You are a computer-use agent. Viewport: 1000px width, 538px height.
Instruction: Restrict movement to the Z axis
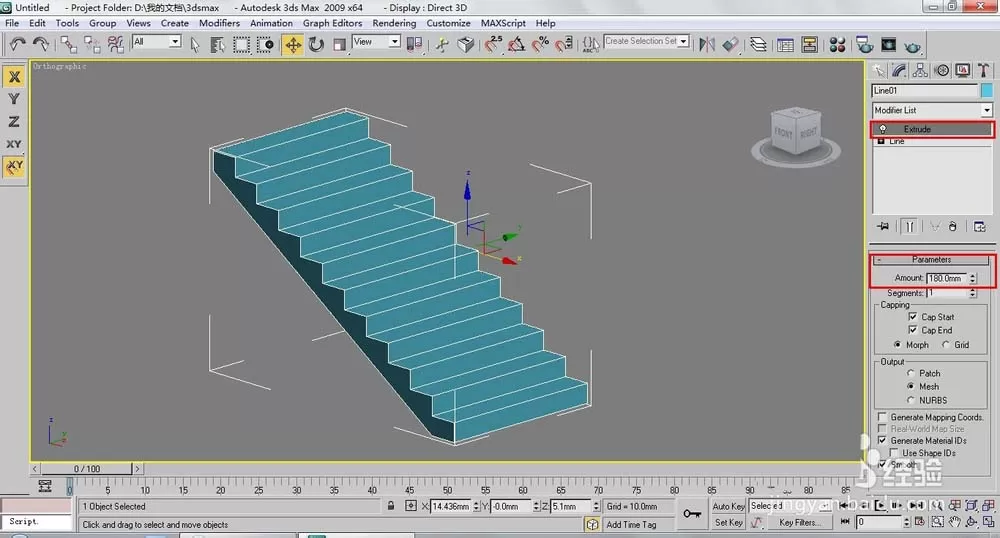pos(13,121)
